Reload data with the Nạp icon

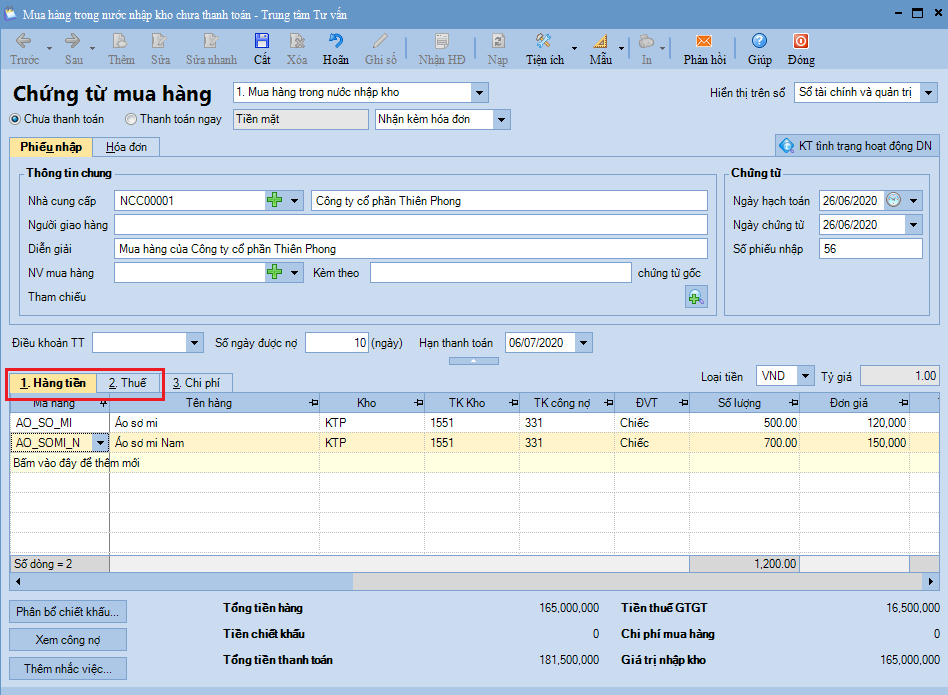[x=498, y=41]
